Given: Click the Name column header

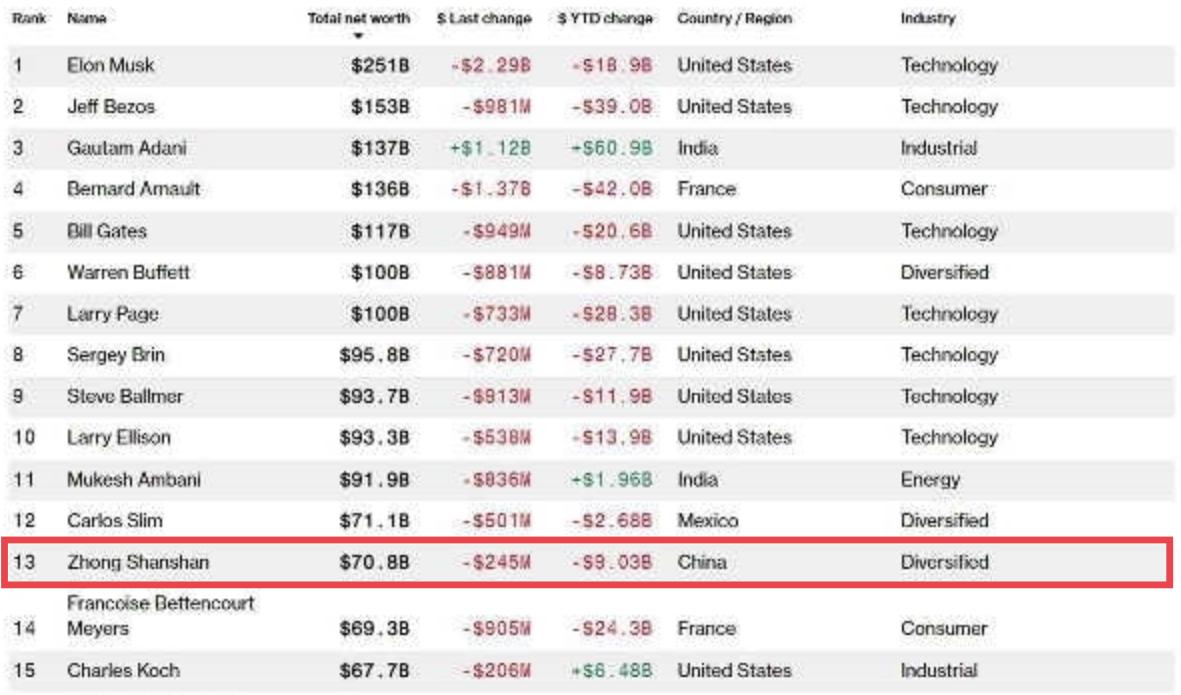Looking at the screenshot, I should (87, 18).
